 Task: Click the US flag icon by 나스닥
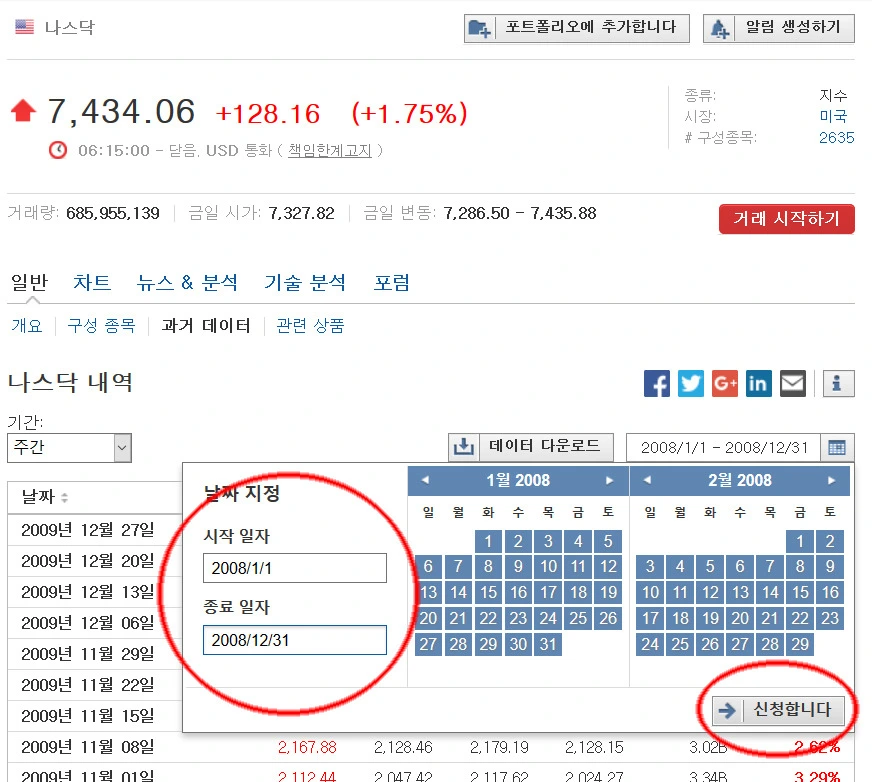pos(24,27)
